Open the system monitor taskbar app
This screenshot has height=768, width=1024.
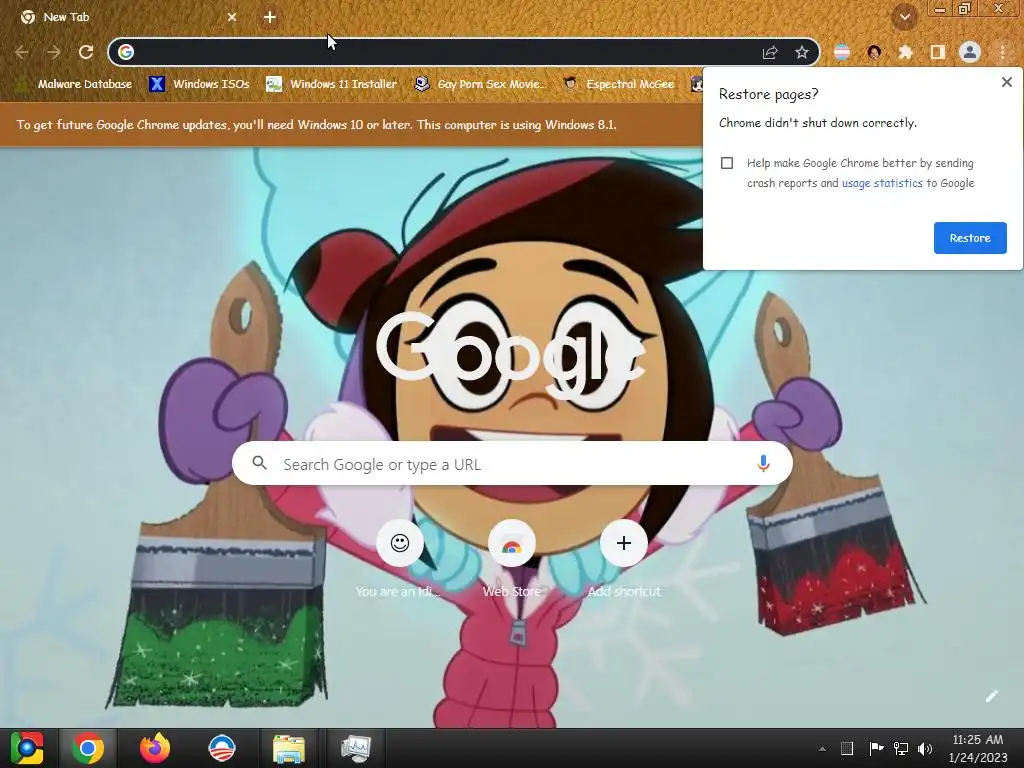tap(356, 748)
